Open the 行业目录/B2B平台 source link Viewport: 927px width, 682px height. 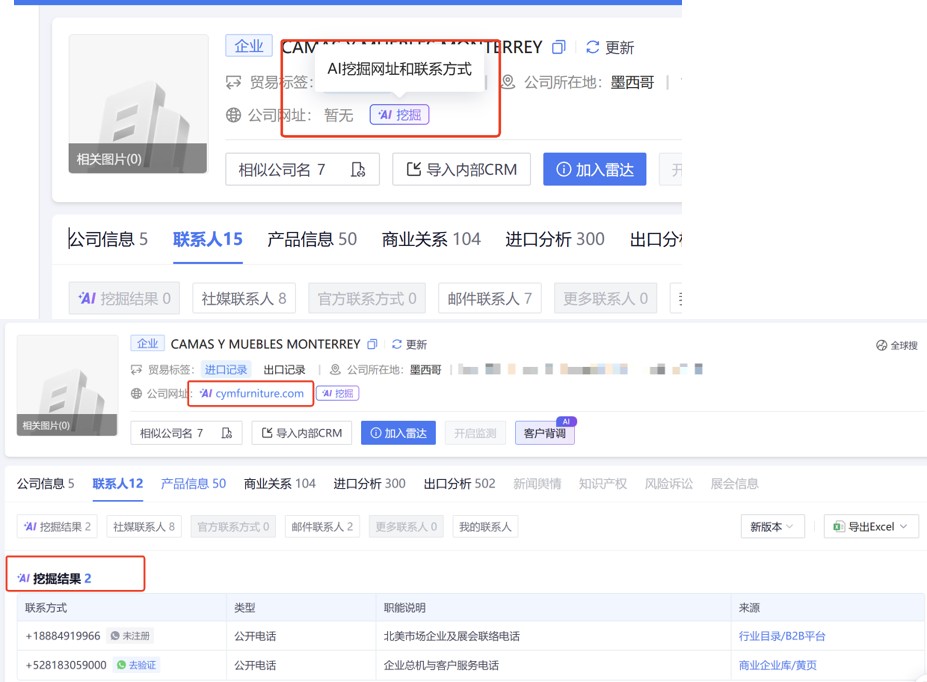point(782,636)
